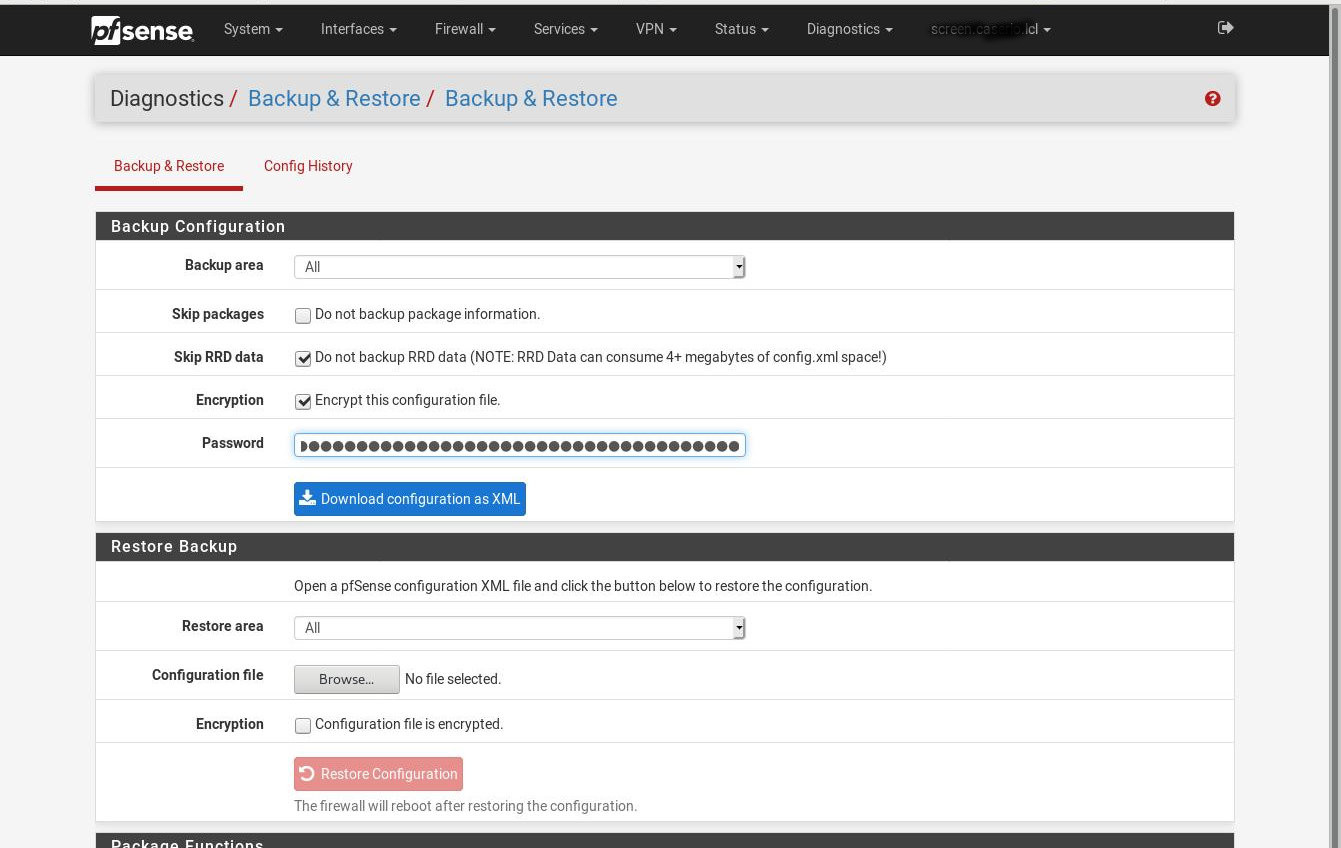Click the first Backup & Restore breadcrumb link
The height and width of the screenshot is (848, 1341).
click(334, 98)
